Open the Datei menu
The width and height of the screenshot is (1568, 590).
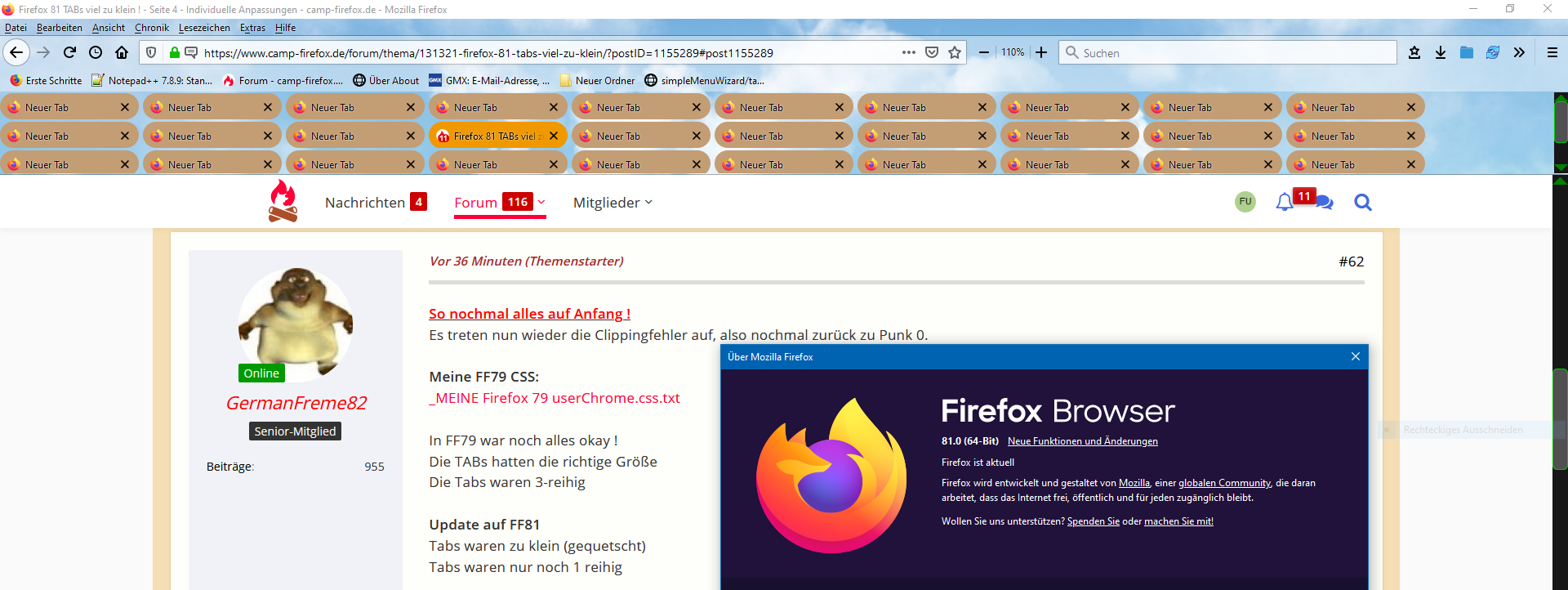(16, 28)
